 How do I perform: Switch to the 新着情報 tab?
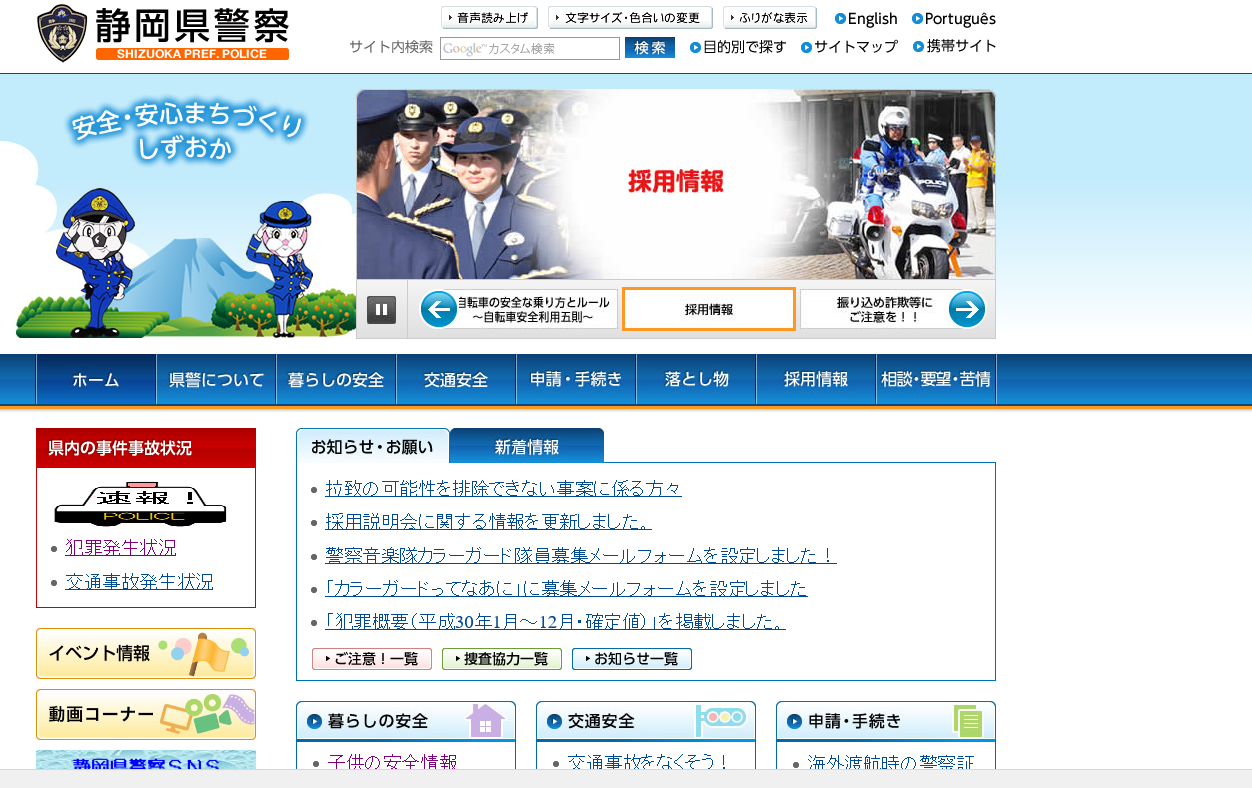527,446
